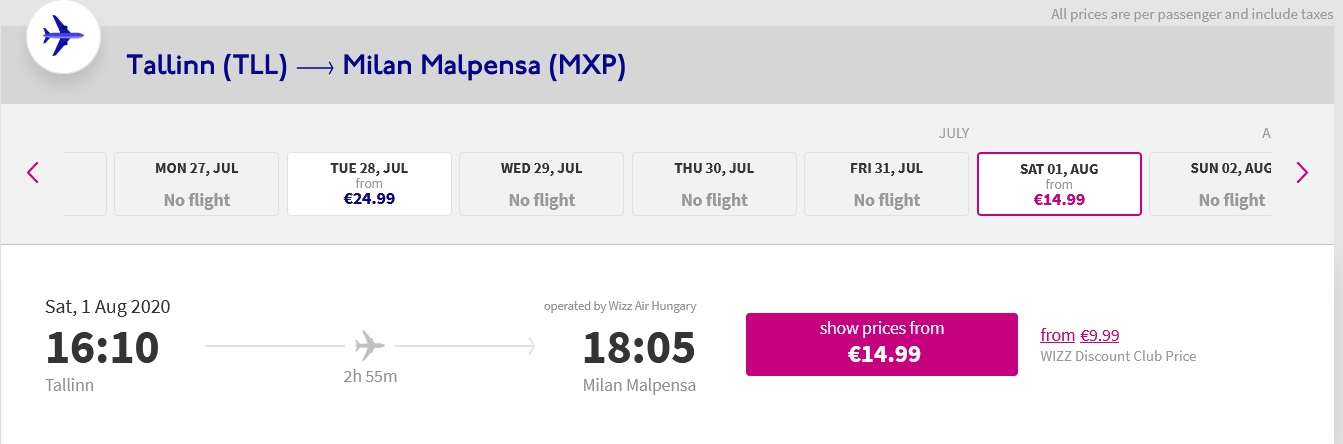Click the partially hidden date tab at far left

[85, 184]
